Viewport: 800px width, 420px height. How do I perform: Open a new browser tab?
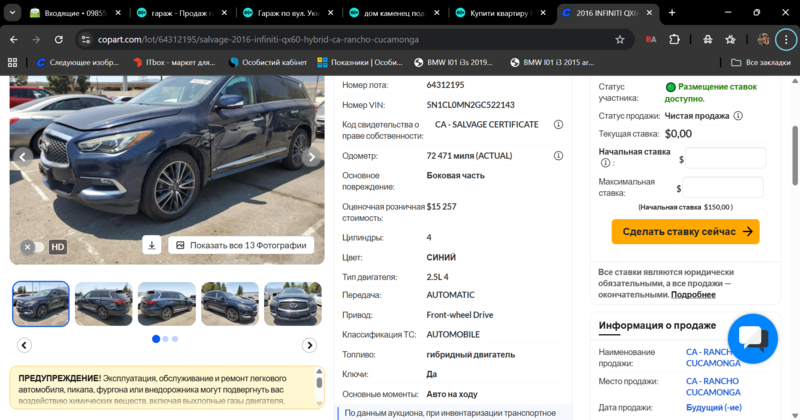pyautogui.click(x=672, y=13)
